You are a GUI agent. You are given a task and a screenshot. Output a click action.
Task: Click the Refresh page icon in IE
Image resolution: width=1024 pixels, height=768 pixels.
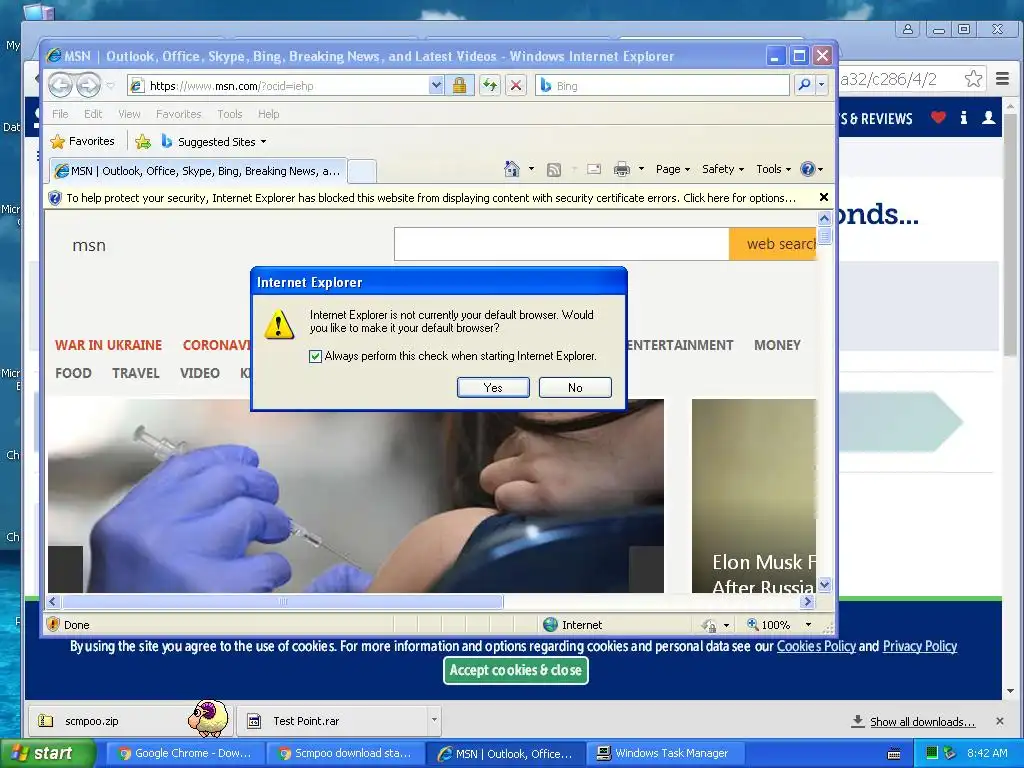490,86
